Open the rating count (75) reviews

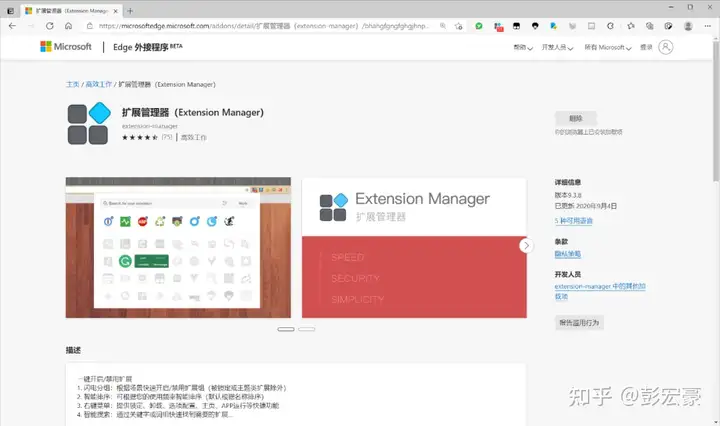(167, 137)
